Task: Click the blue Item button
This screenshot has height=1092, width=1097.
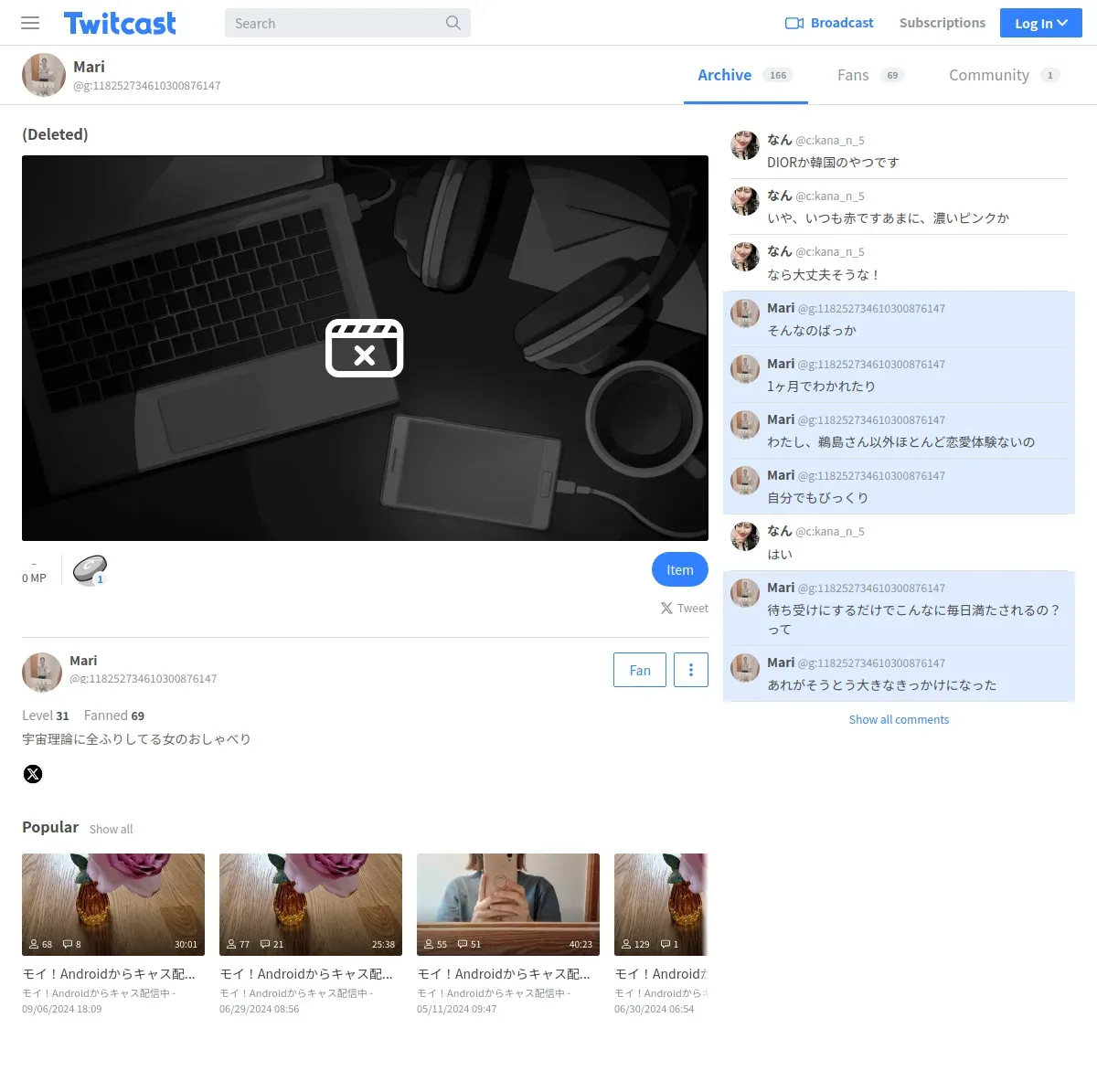Action: [680, 569]
